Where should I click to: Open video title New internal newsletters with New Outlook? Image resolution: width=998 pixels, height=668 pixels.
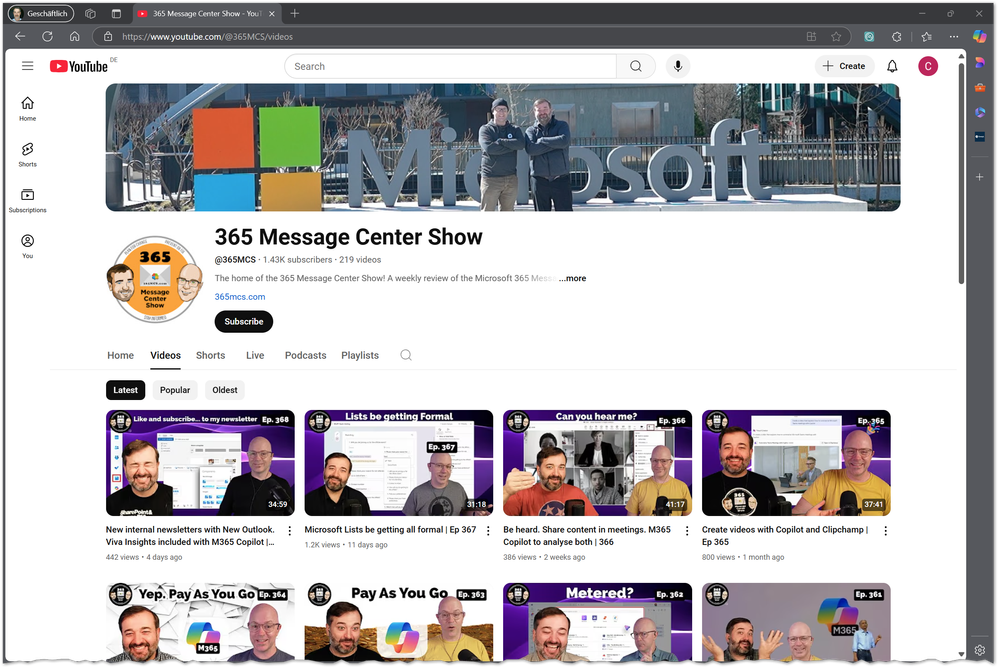point(190,536)
